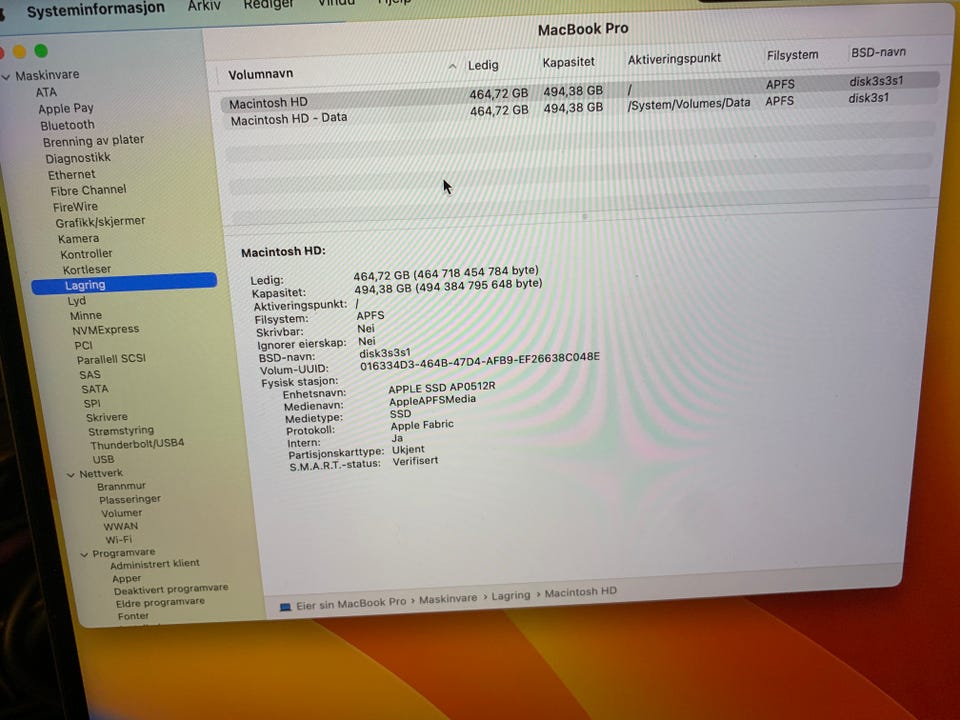
Task: Click the green zoom window button
Action: [x=41, y=51]
